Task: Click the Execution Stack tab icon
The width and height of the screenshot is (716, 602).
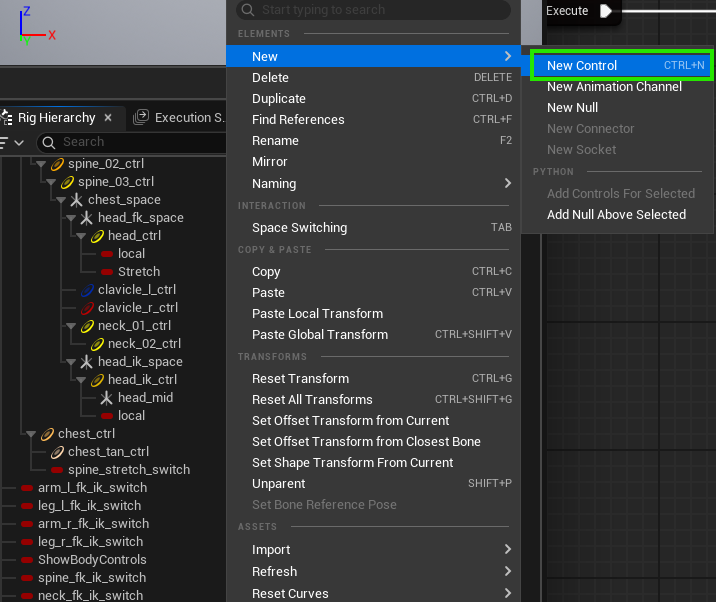Action: [141, 118]
